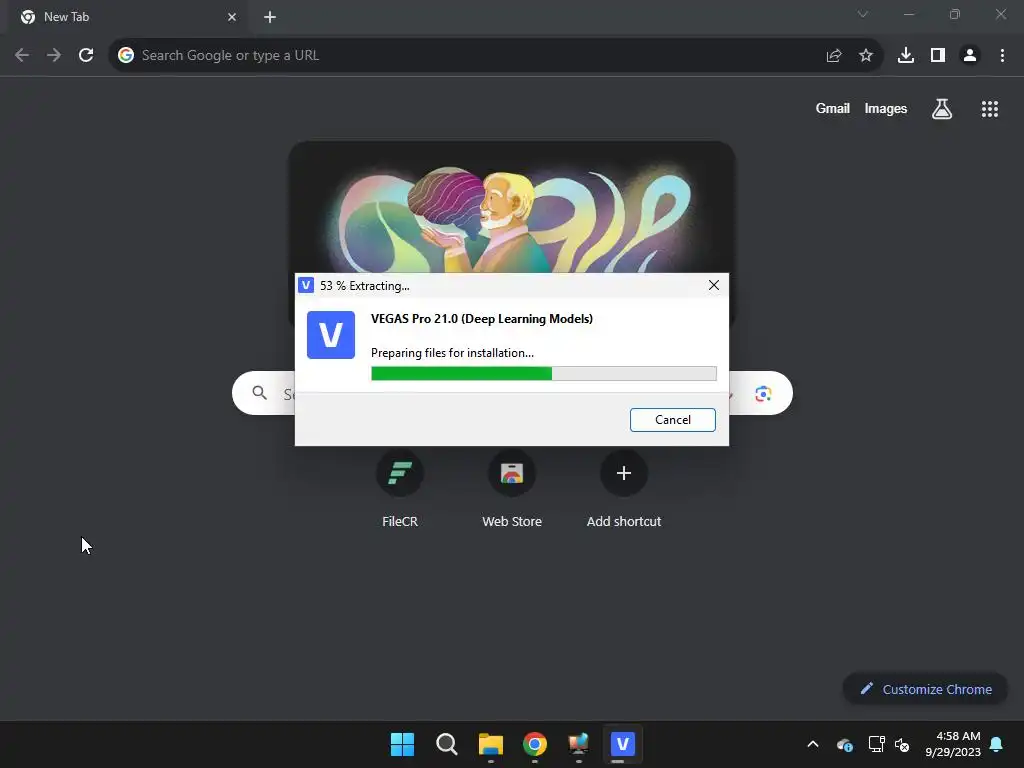Search by image with Google Lens
Screen dimensions: 1024x768
click(763, 394)
